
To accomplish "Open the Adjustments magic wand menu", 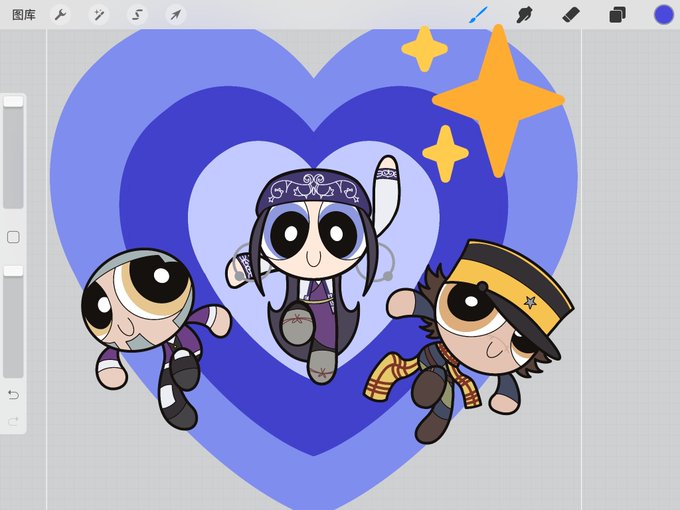I will 98,15.
